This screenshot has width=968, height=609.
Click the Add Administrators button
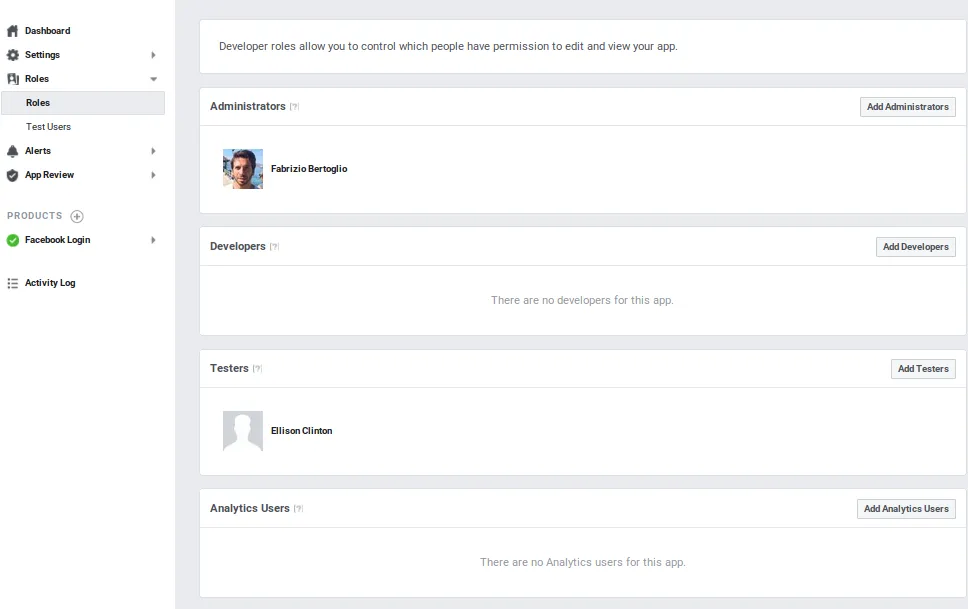click(907, 107)
